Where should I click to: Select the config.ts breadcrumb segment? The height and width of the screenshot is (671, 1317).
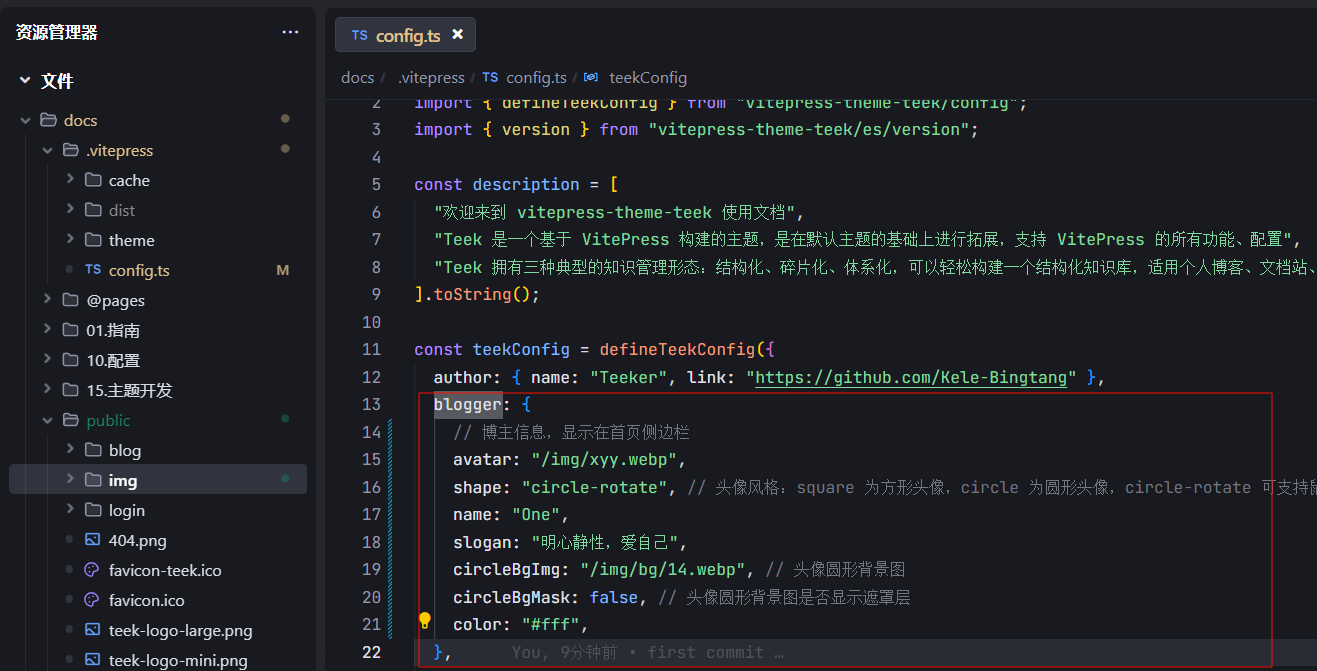click(x=536, y=77)
